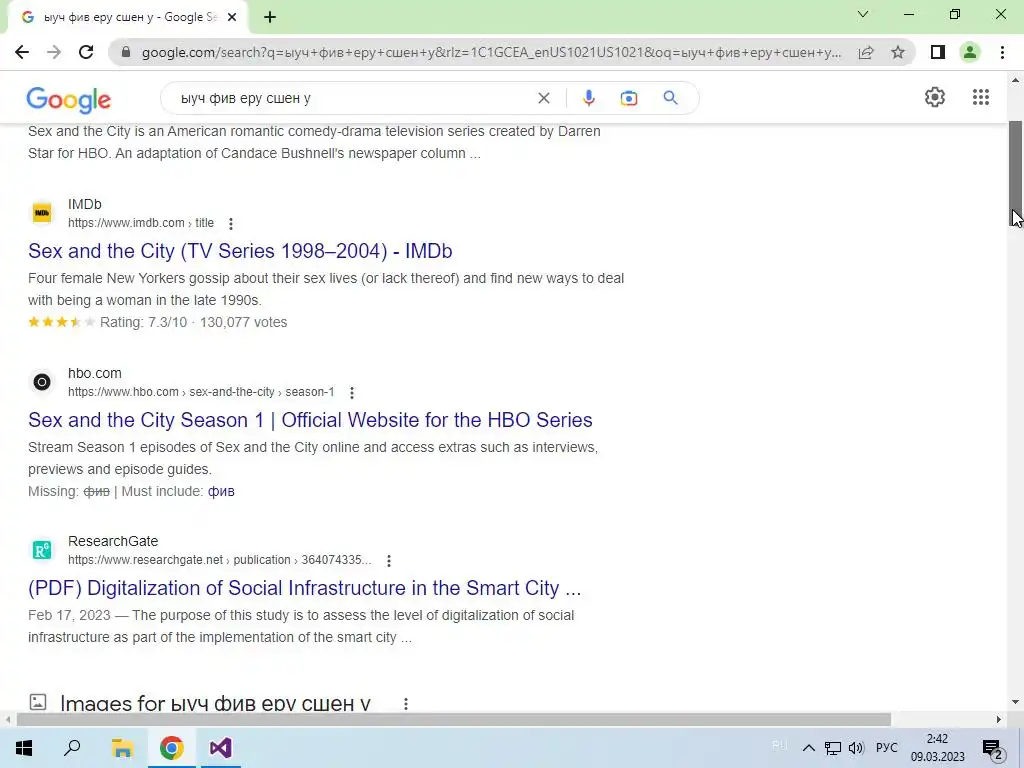Switch РУС keyboard language indicator
1024x768 pixels.
click(886, 748)
